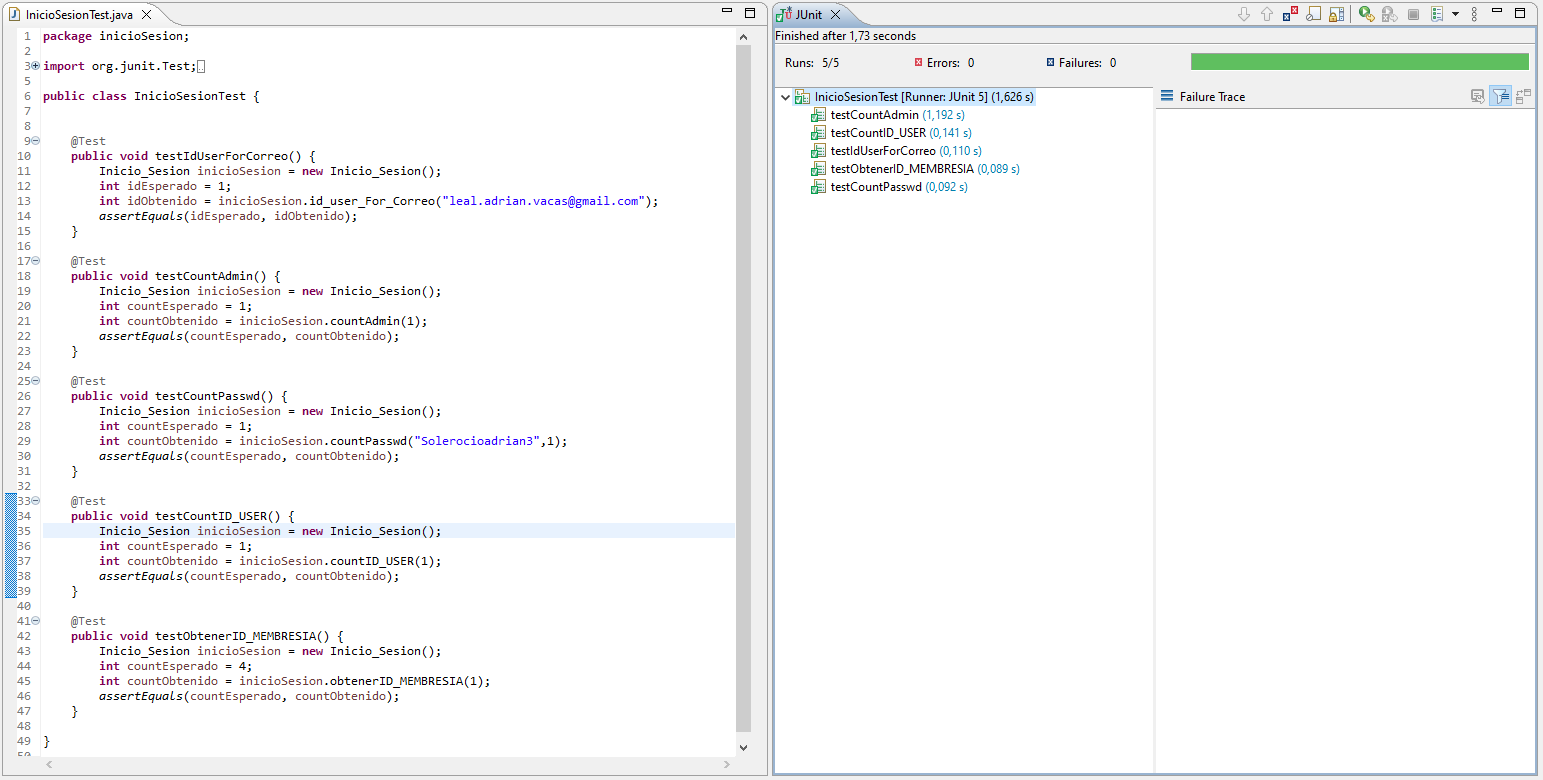Click the Errors icon in JUnit counters

click(x=918, y=62)
